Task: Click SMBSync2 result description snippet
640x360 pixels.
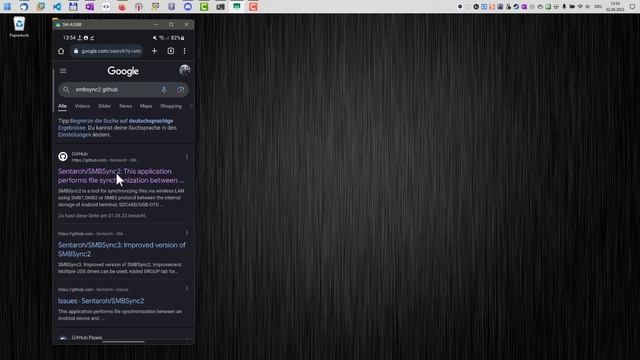Action: pyautogui.click(x=121, y=198)
